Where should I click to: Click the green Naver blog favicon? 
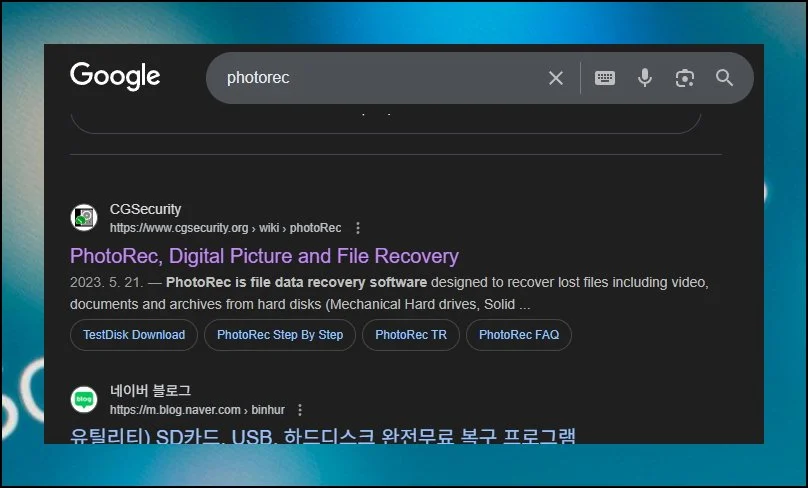[84, 399]
